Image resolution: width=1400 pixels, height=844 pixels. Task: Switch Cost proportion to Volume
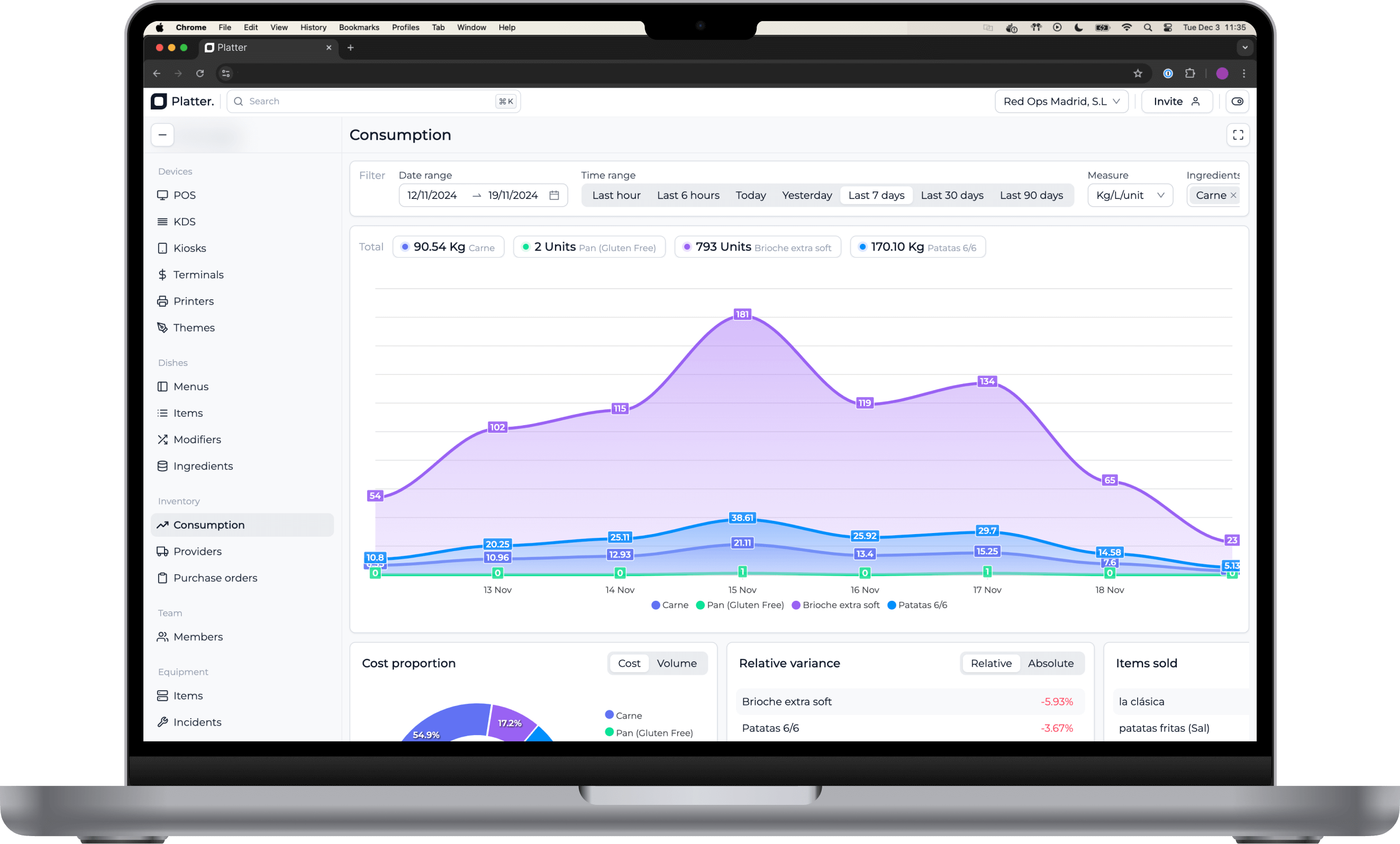(x=676, y=663)
